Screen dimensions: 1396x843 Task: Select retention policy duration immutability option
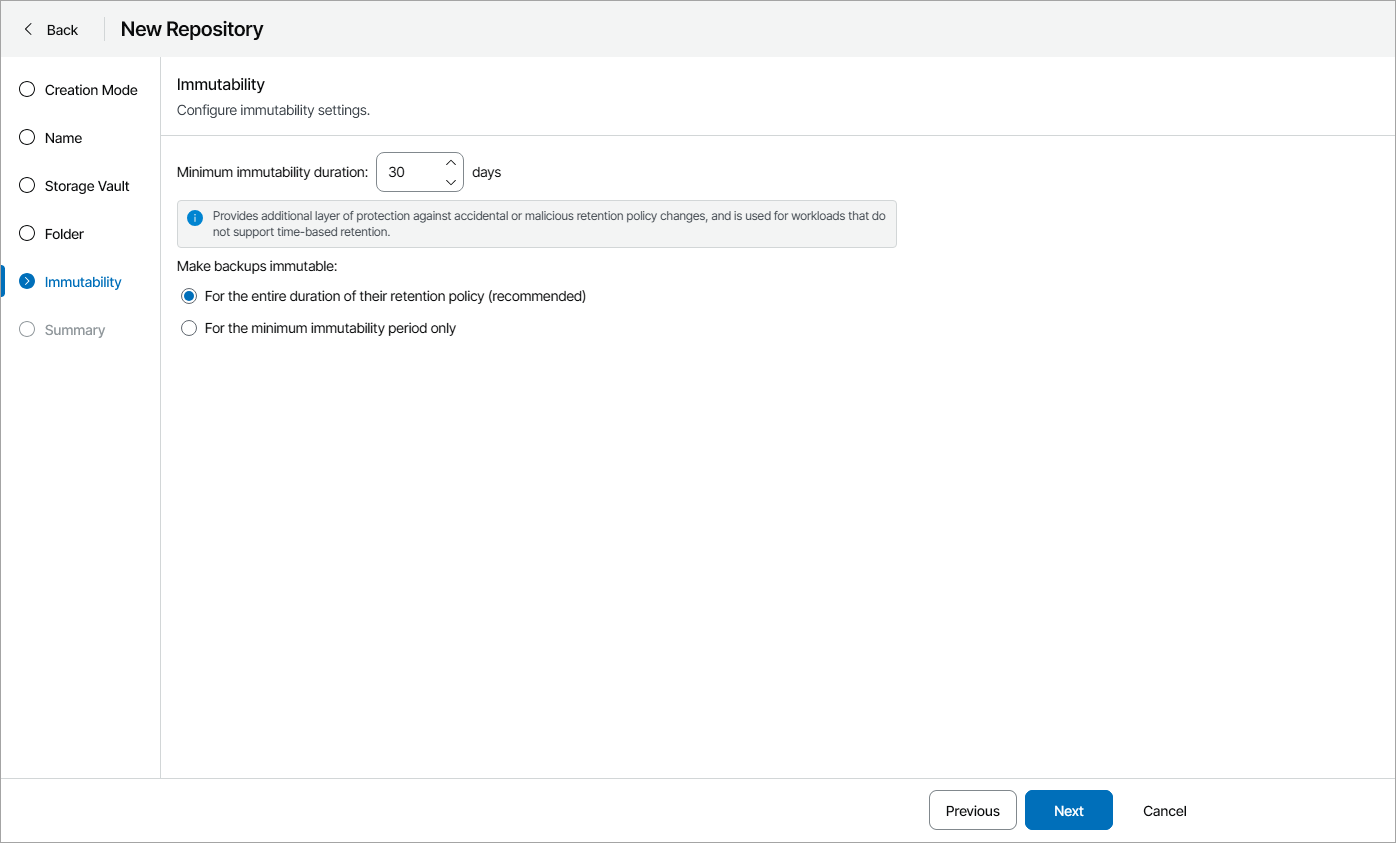[189, 296]
